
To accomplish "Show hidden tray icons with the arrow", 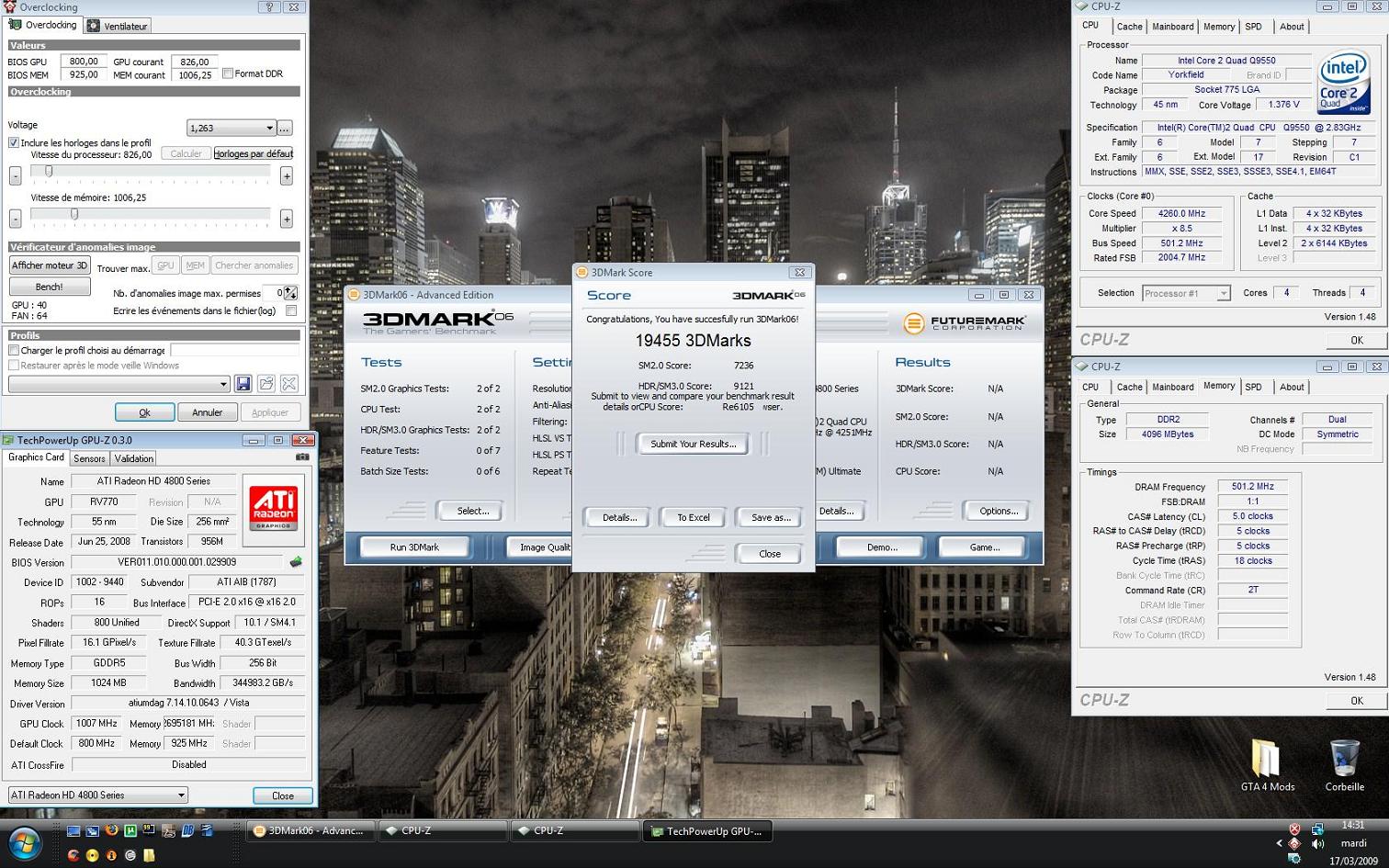I will click(1279, 843).
